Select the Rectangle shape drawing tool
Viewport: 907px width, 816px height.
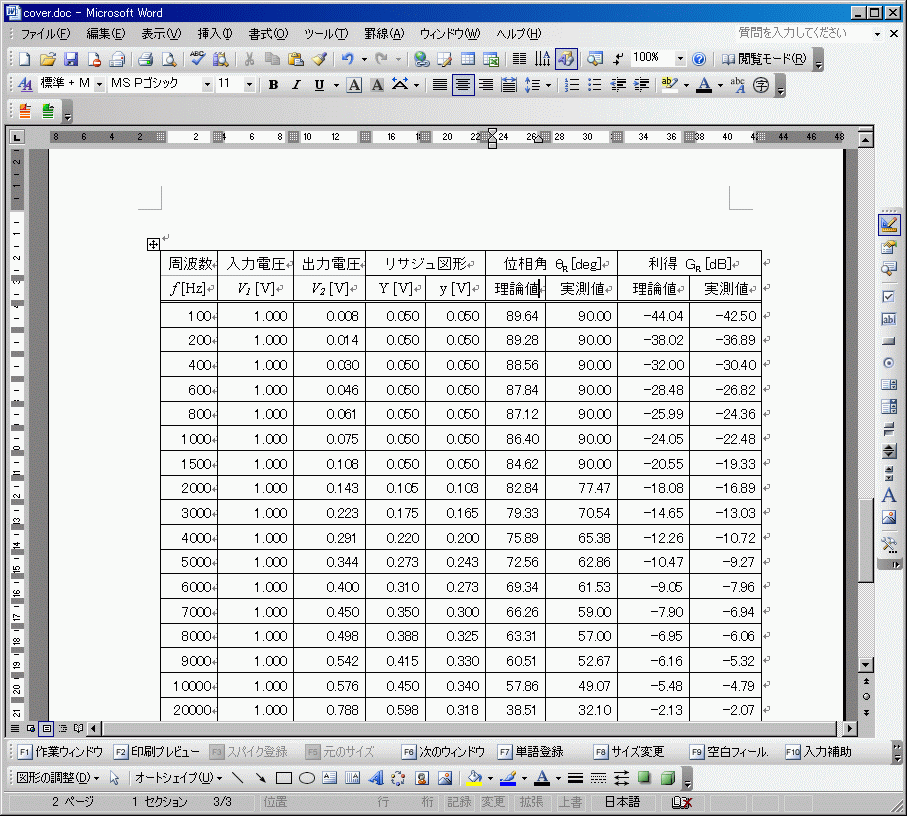pos(283,777)
